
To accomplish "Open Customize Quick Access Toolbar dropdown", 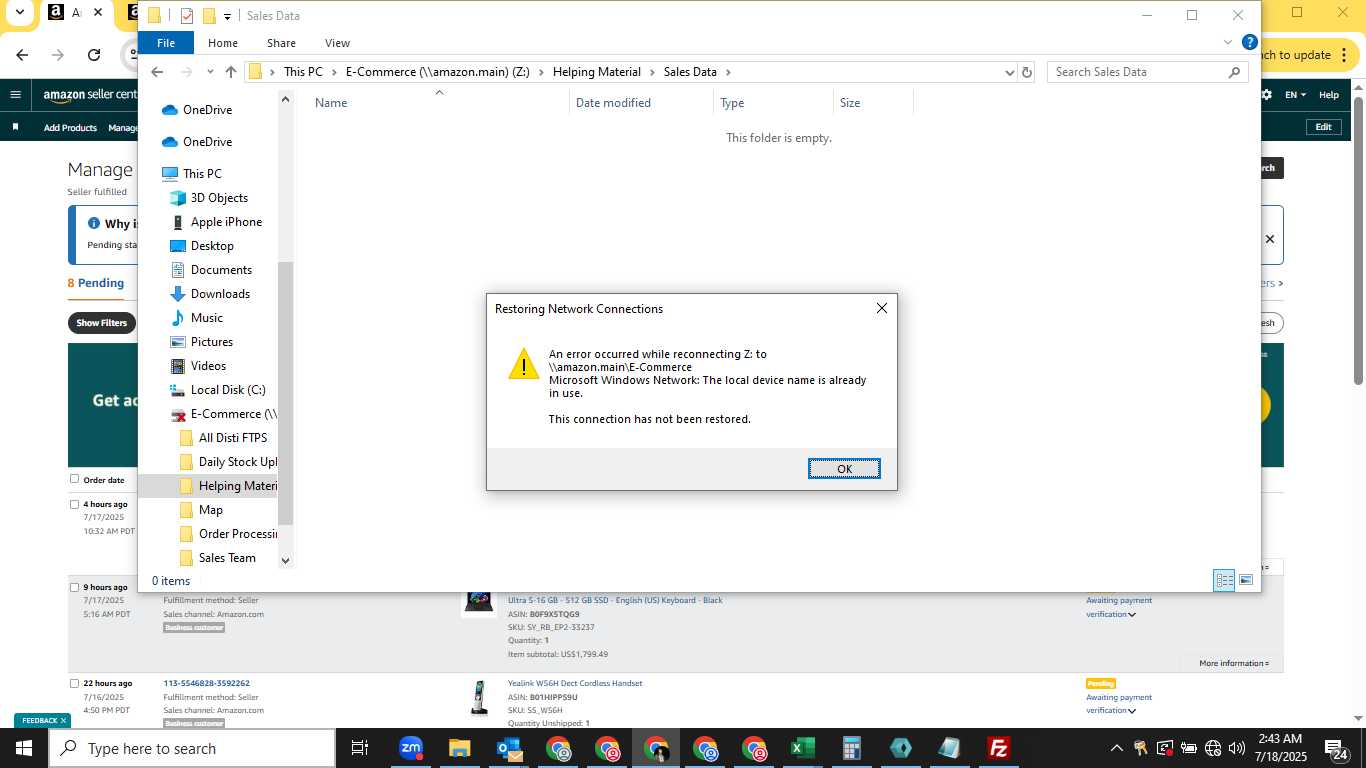I will [227, 16].
